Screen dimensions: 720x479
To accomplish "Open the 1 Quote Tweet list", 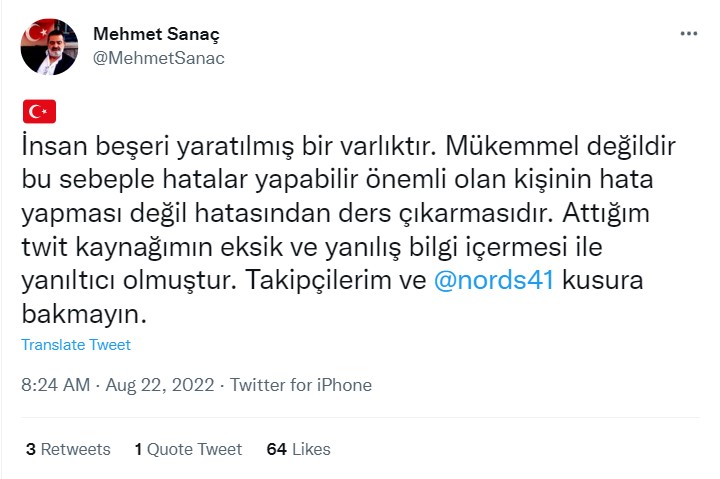I will 188,449.
